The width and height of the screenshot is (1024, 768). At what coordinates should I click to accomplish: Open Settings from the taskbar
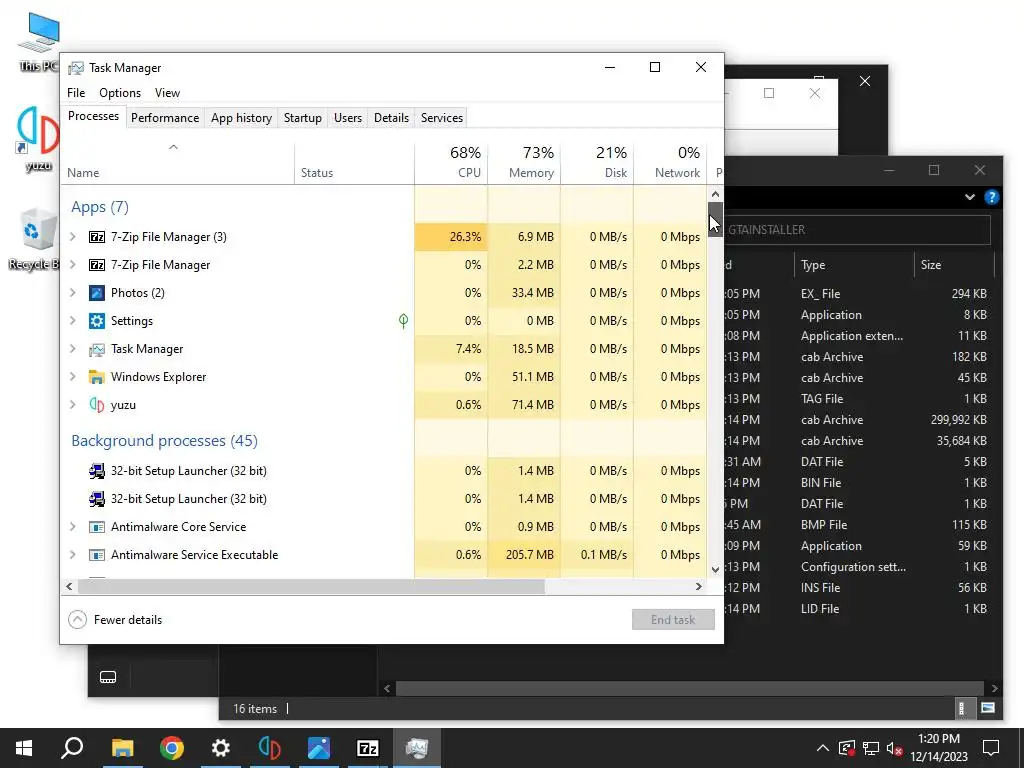221,748
